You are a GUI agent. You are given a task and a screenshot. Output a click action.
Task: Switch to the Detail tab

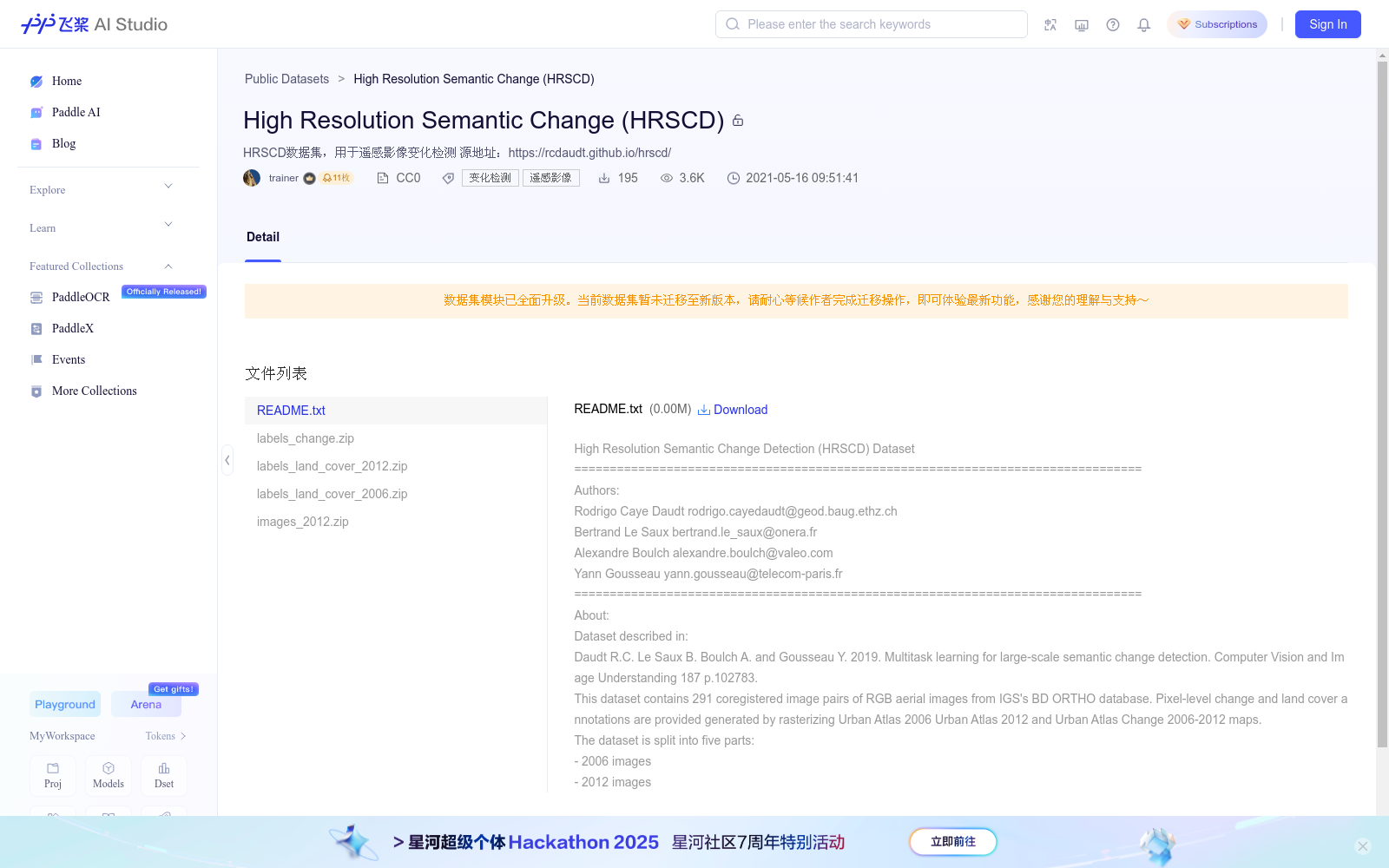coord(263,237)
